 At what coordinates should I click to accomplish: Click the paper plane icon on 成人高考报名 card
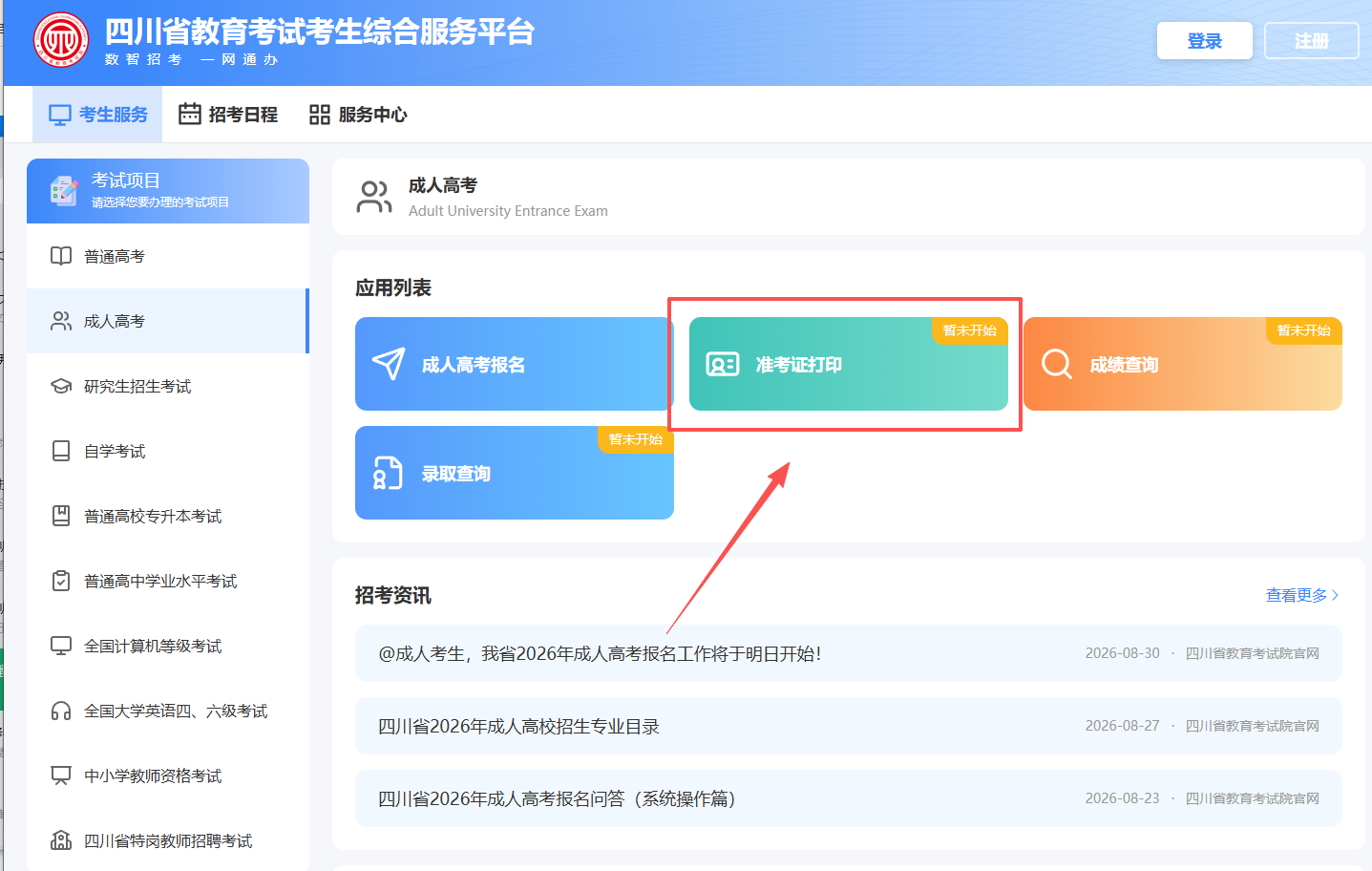point(389,364)
